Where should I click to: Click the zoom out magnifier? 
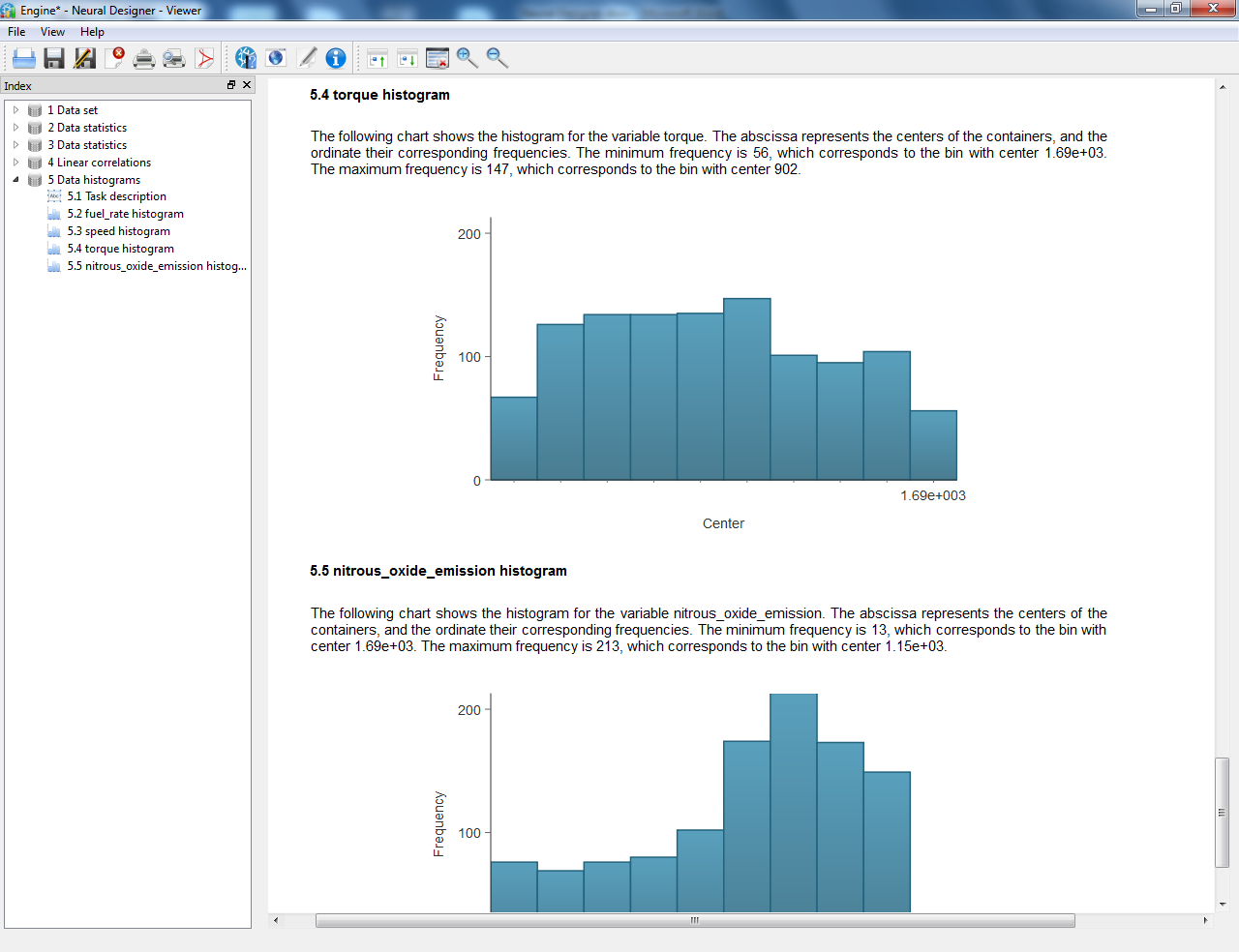pyautogui.click(x=498, y=58)
